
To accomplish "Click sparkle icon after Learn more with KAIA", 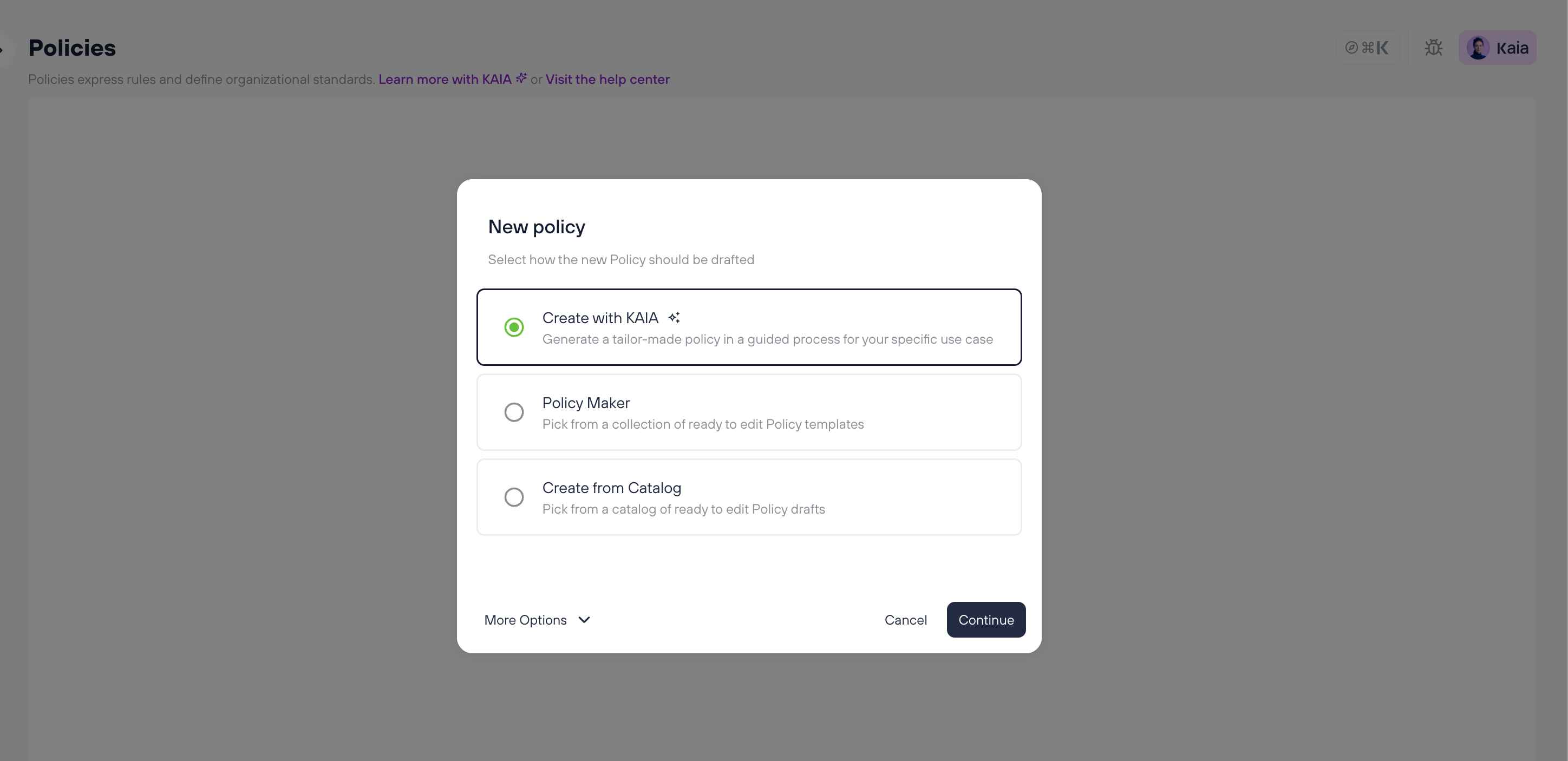I will click(x=521, y=78).
